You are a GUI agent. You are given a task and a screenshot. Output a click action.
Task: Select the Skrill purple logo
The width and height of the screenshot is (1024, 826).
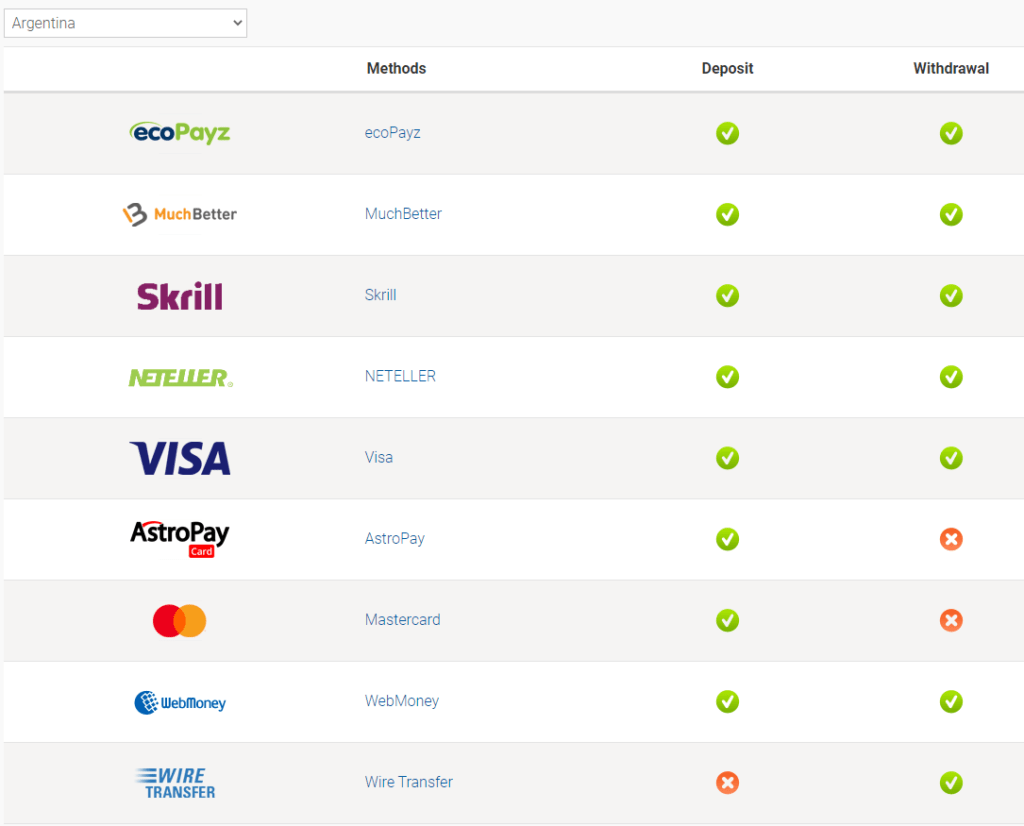(180, 296)
